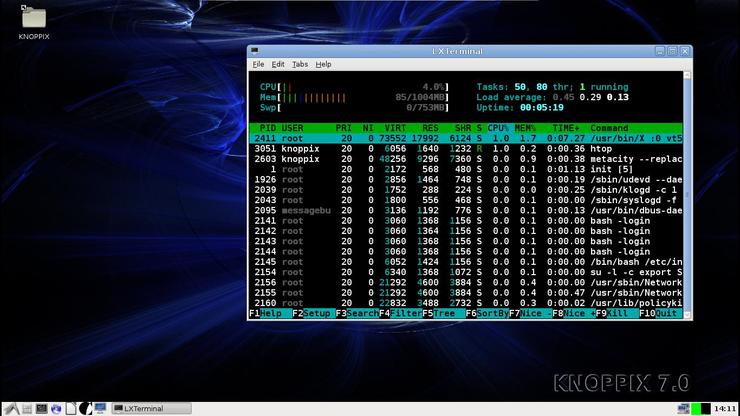Click the Uptime value 00:05:19

541,108
